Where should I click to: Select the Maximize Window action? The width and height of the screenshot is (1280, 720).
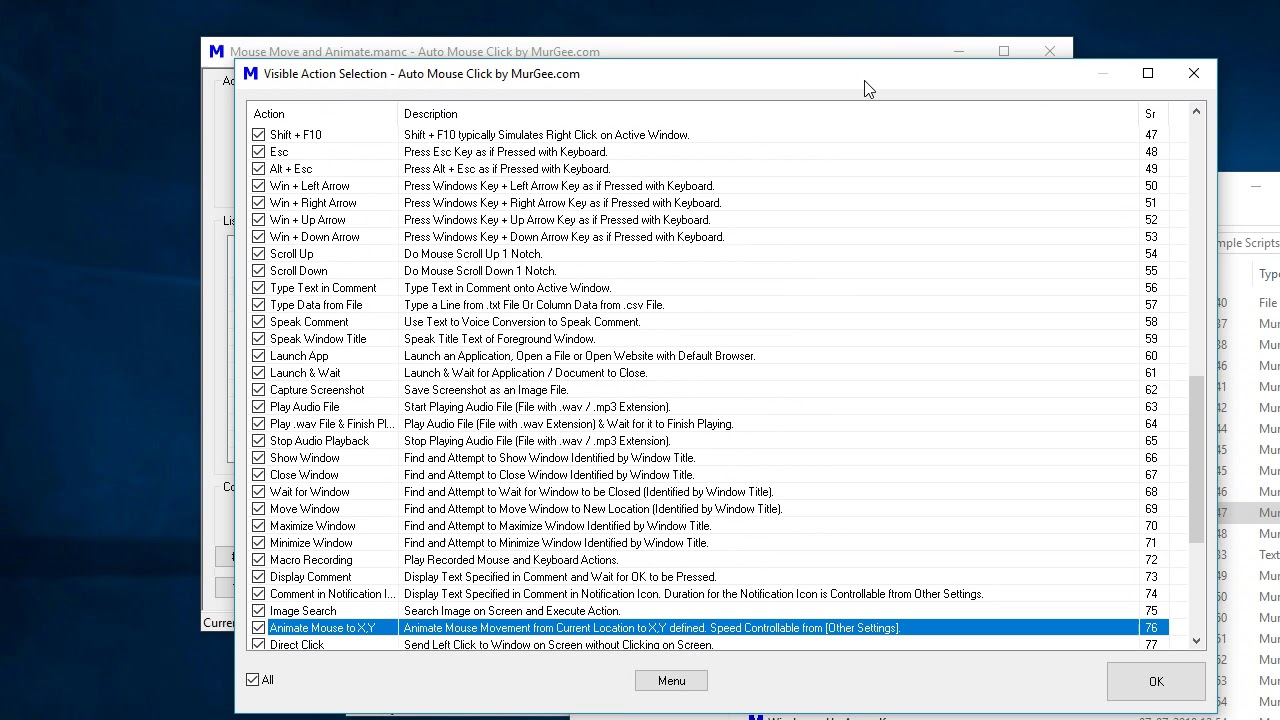tap(708, 526)
